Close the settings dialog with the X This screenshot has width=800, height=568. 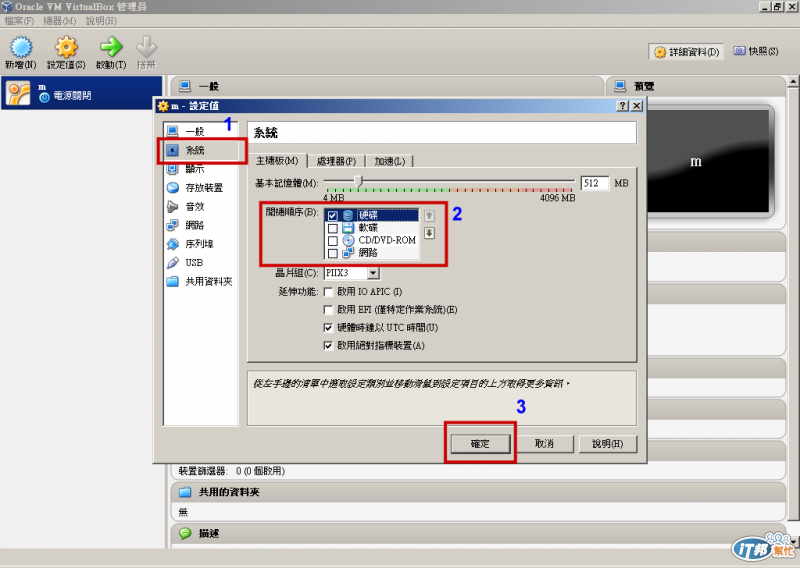636,106
